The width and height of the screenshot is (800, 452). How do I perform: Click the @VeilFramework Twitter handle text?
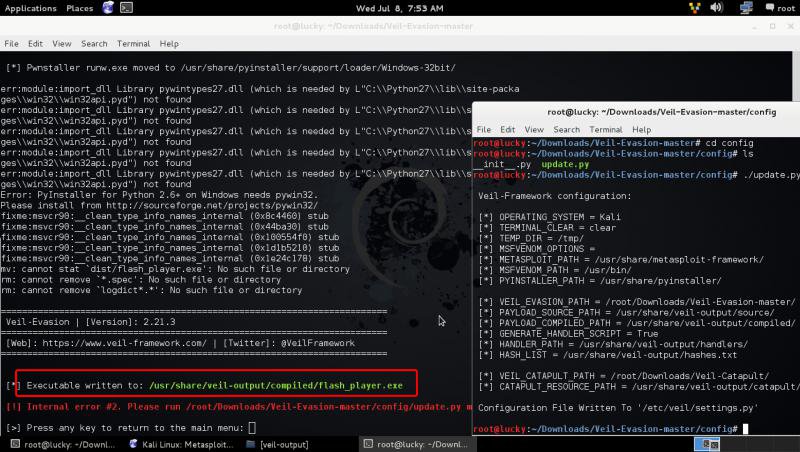318,343
